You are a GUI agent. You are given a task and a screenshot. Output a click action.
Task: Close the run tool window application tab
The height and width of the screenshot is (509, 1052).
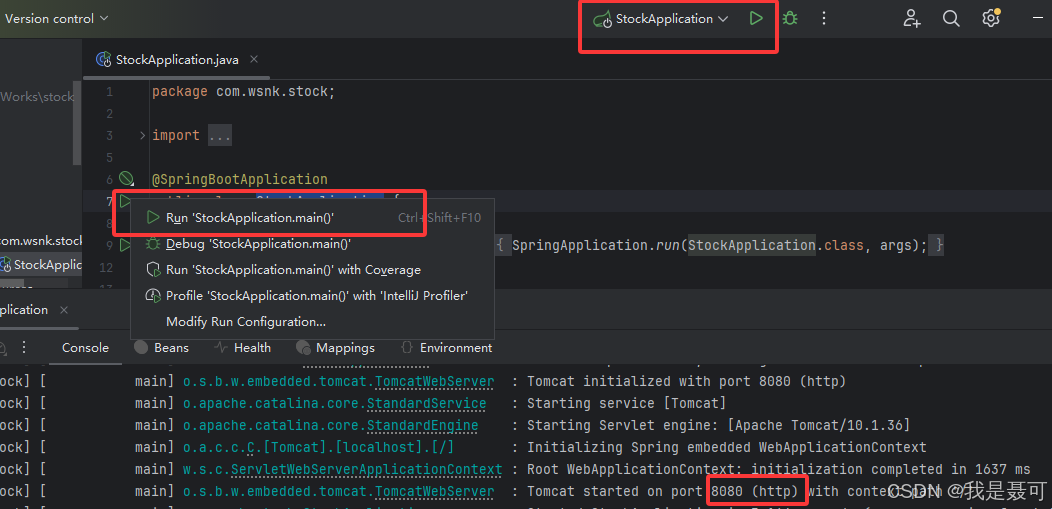64,310
